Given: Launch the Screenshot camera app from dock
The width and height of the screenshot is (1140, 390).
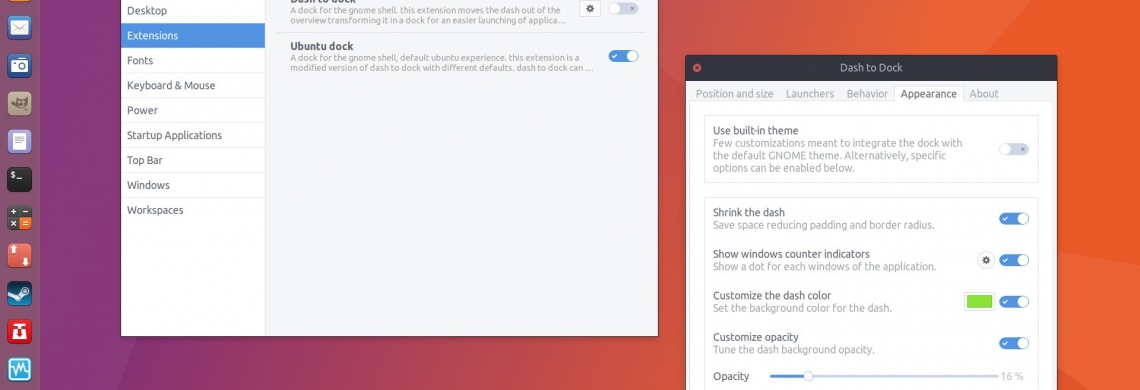Looking at the screenshot, I should pyautogui.click(x=20, y=65).
